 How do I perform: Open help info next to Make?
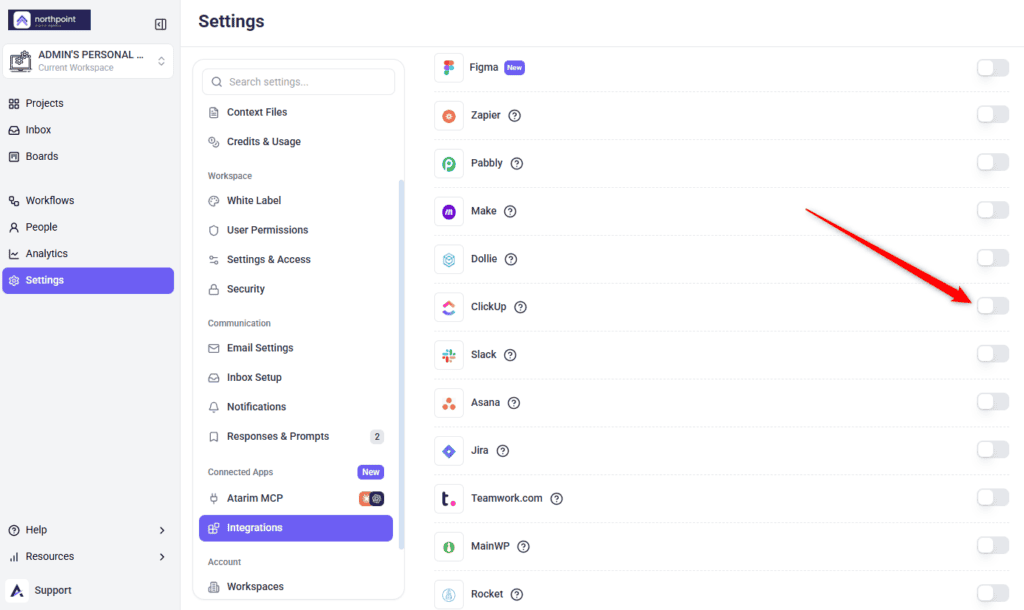[x=510, y=211]
